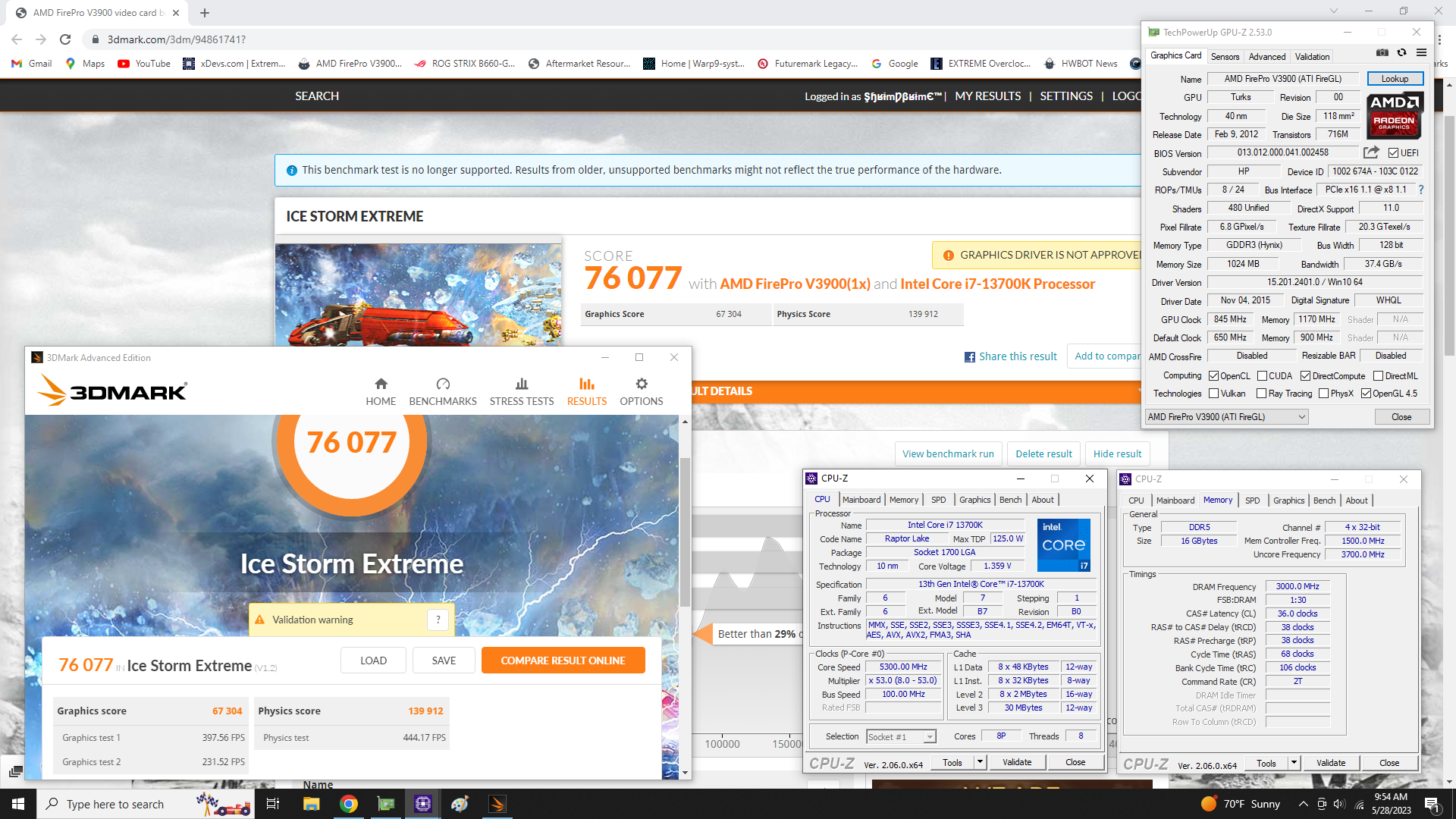Click browser back arrow
Viewport: 1456px width, 819px height.
(17, 39)
